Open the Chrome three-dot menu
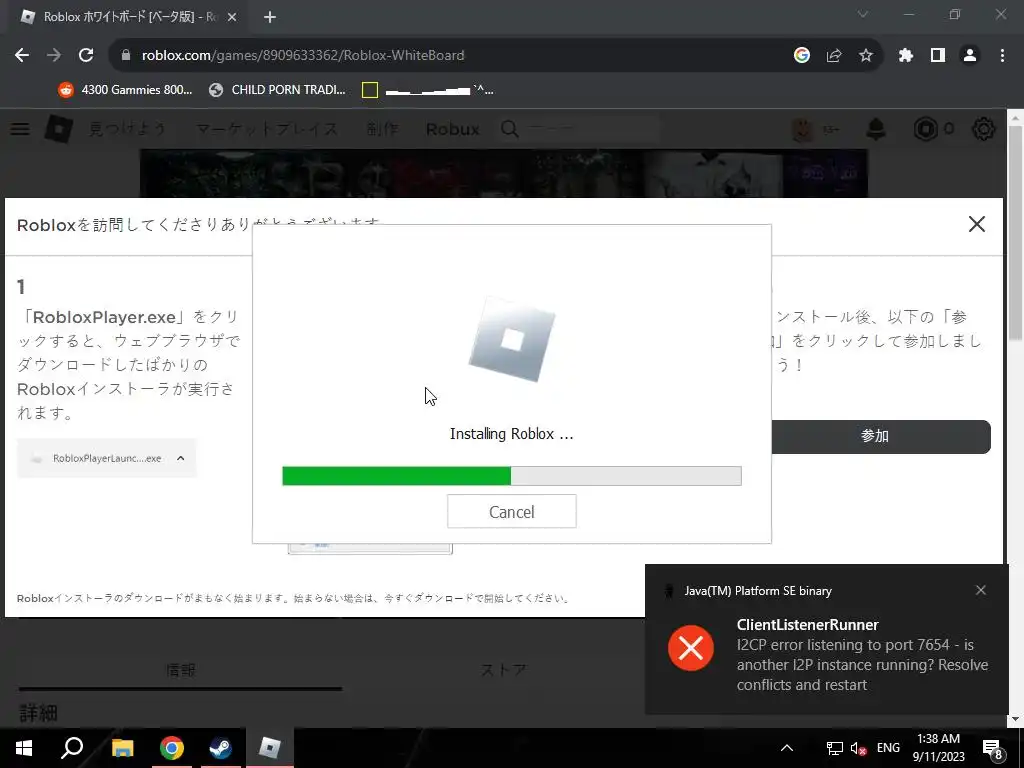The width and height of the screenshot is (1024, 768). click(x=1002, y=56)
